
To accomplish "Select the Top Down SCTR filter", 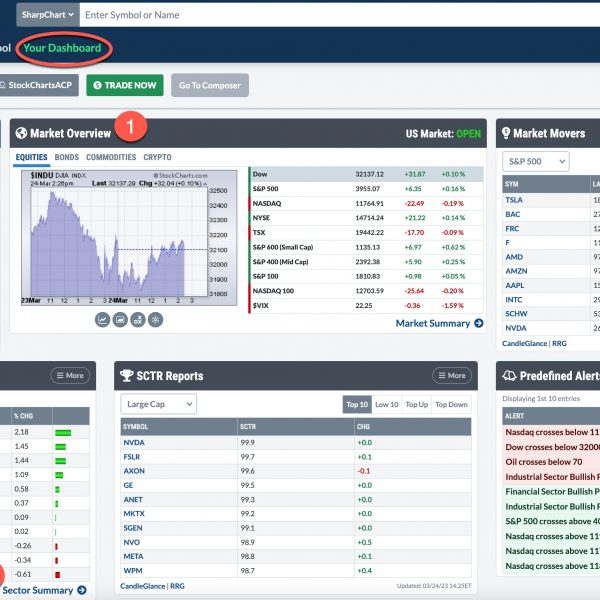I will 452,404.
